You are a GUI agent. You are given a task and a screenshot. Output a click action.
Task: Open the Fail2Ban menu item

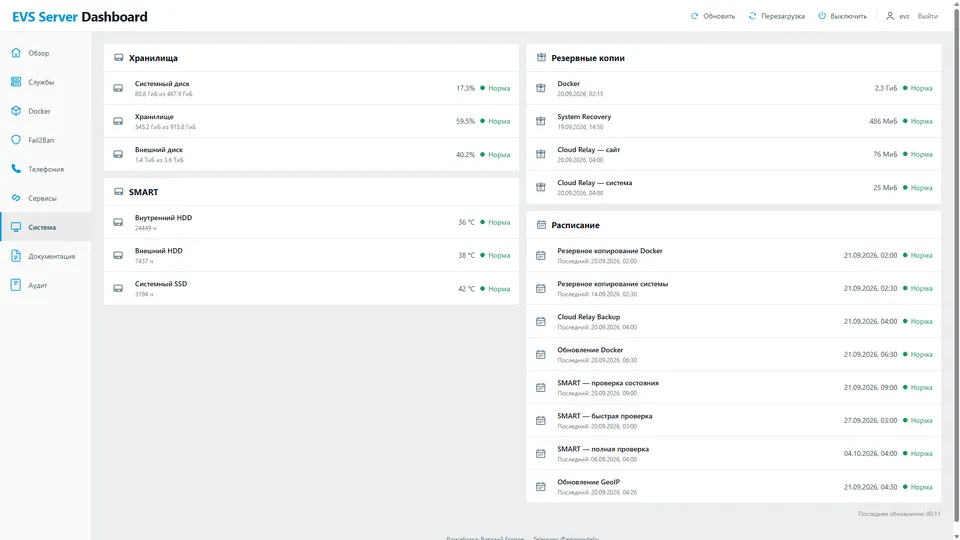click(46, 140)
